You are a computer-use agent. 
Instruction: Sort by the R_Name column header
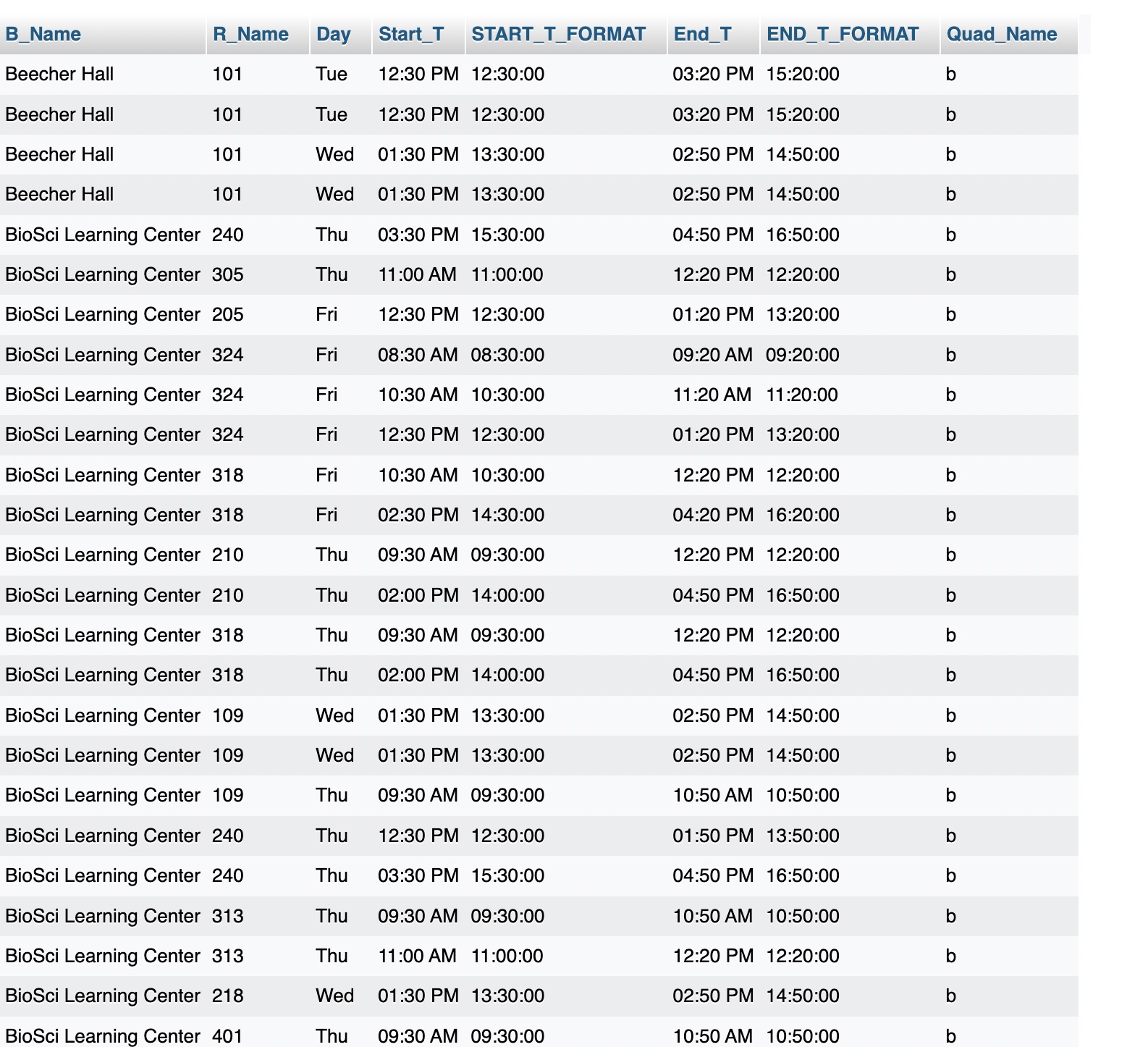(250, 34)
